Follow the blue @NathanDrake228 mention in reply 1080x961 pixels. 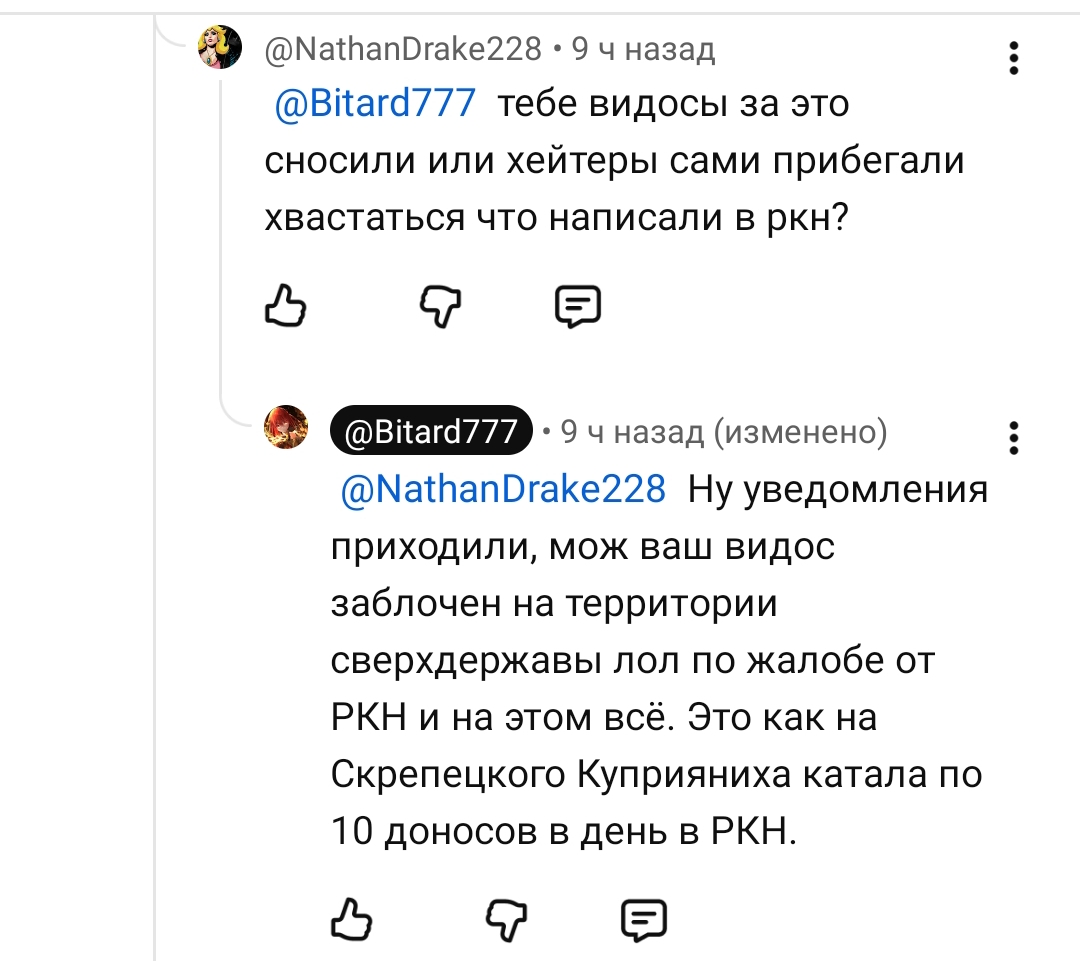[x=503, y=489]
